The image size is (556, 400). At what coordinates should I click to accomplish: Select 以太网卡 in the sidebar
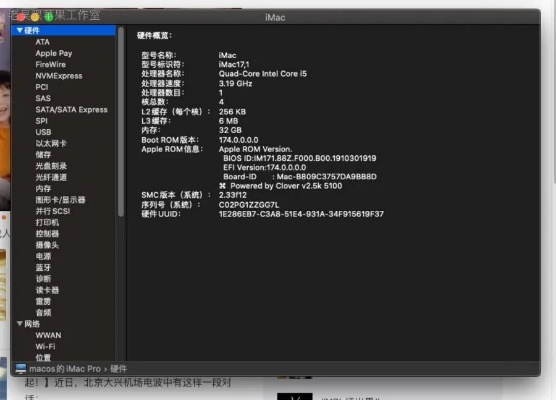click(51, 144)
